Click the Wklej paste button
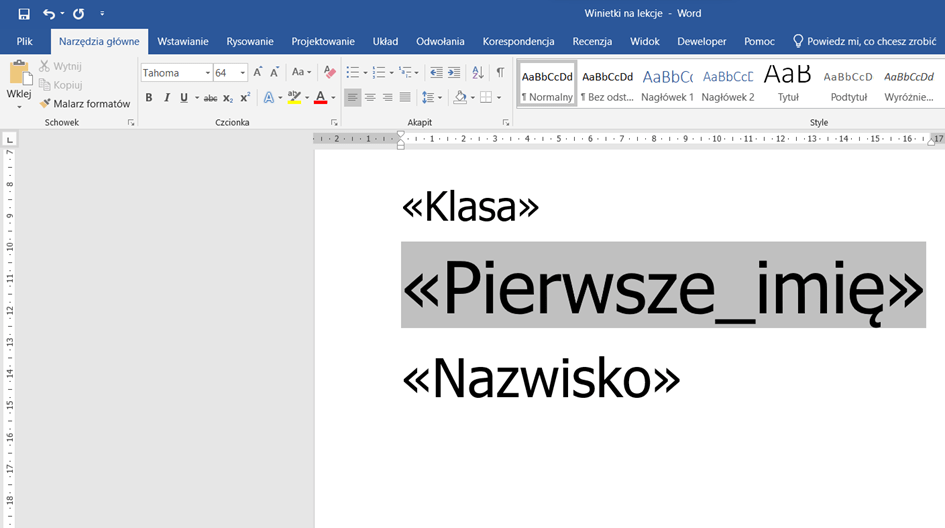This screenshot has height=528, width=945. tap(19, 79)
